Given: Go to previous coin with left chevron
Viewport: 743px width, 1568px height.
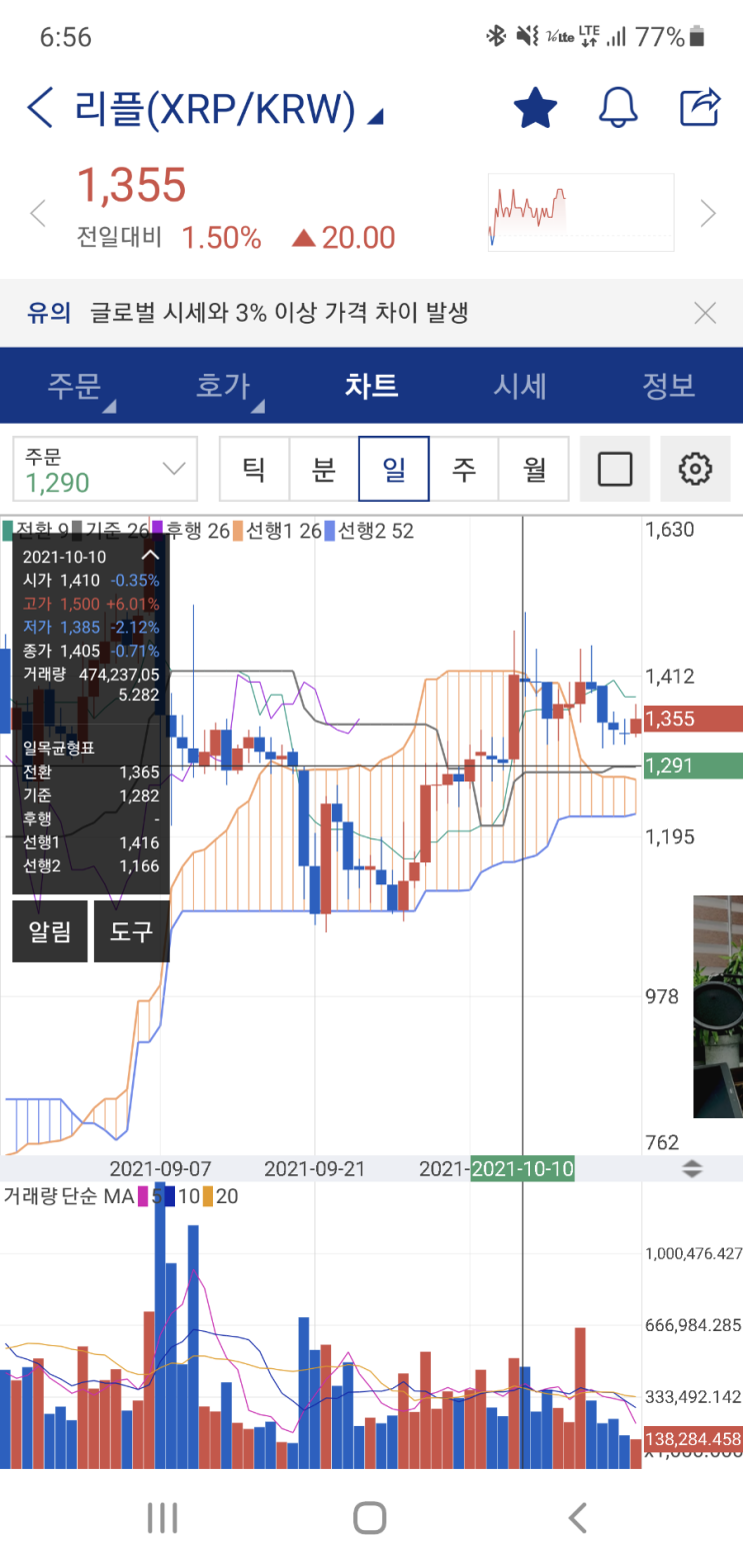Looking at the screenshot, I should pyautogui.click(x=38, y=213).
